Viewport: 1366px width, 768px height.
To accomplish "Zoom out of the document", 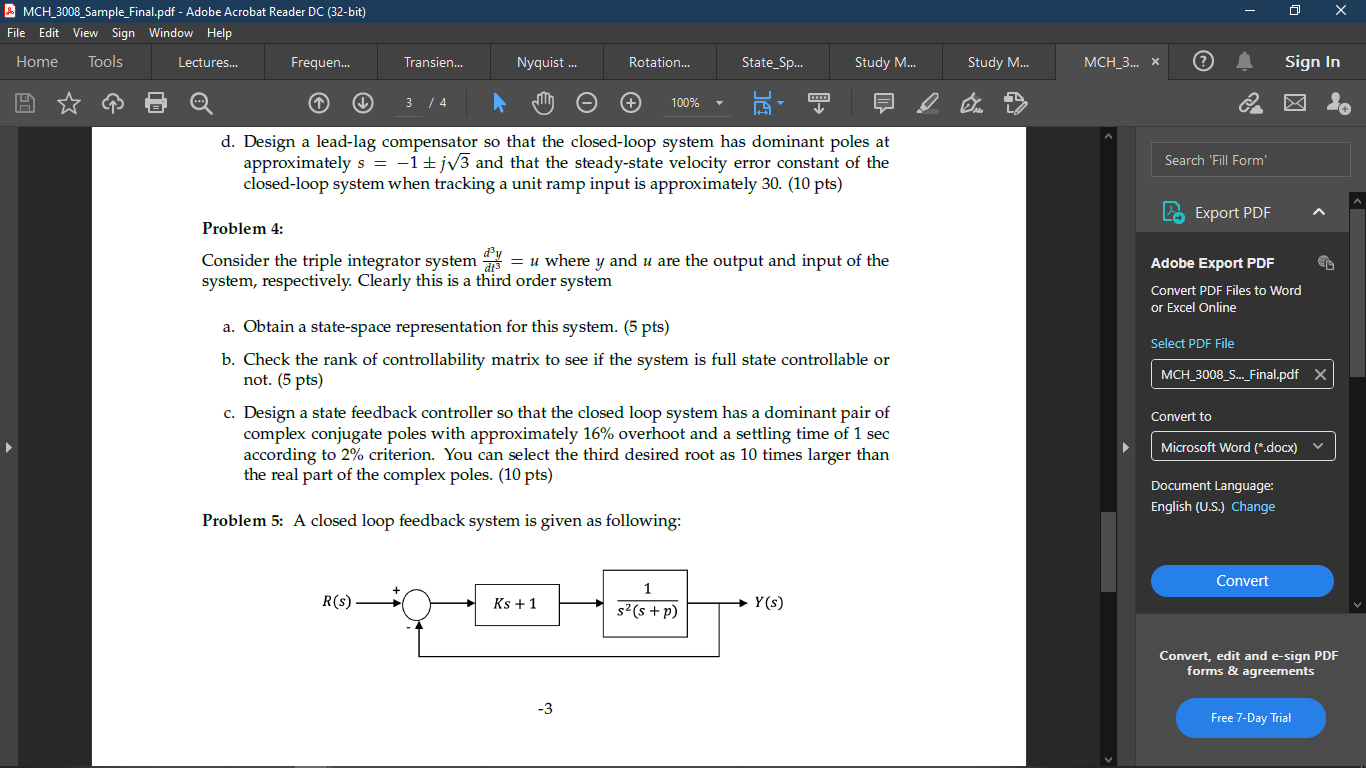I will pos(587,103).
